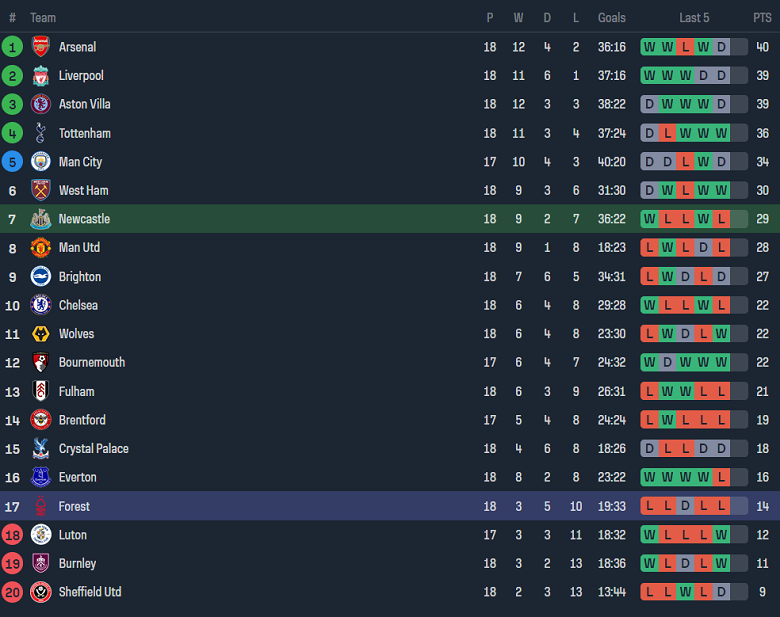The height and width of the screenshot is (617, 780).
Task: Click the Newcastle crest icon
Action: (41, 219)
